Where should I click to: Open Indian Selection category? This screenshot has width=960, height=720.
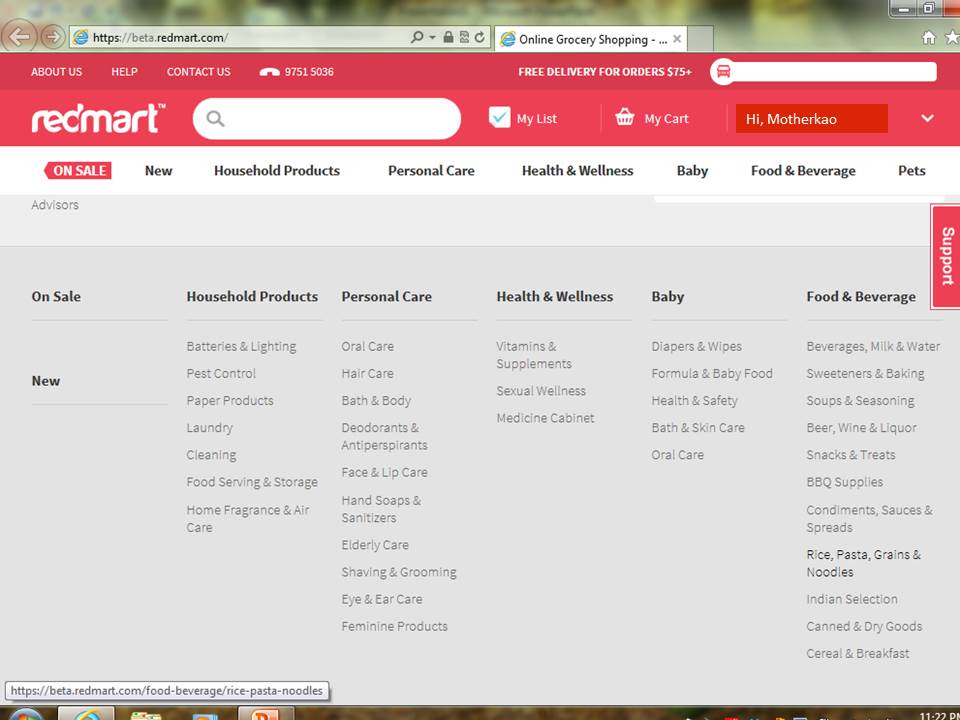coord(852,599)
